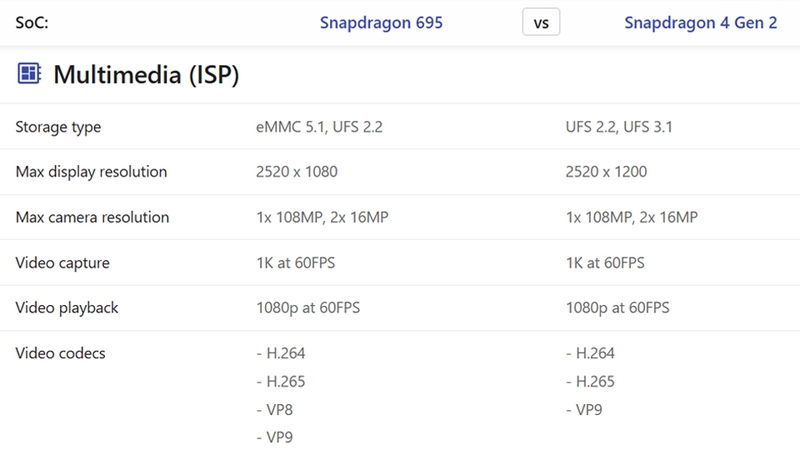
Task: Click the 2520 x 1200 resolution value
Action: (606, 171)
